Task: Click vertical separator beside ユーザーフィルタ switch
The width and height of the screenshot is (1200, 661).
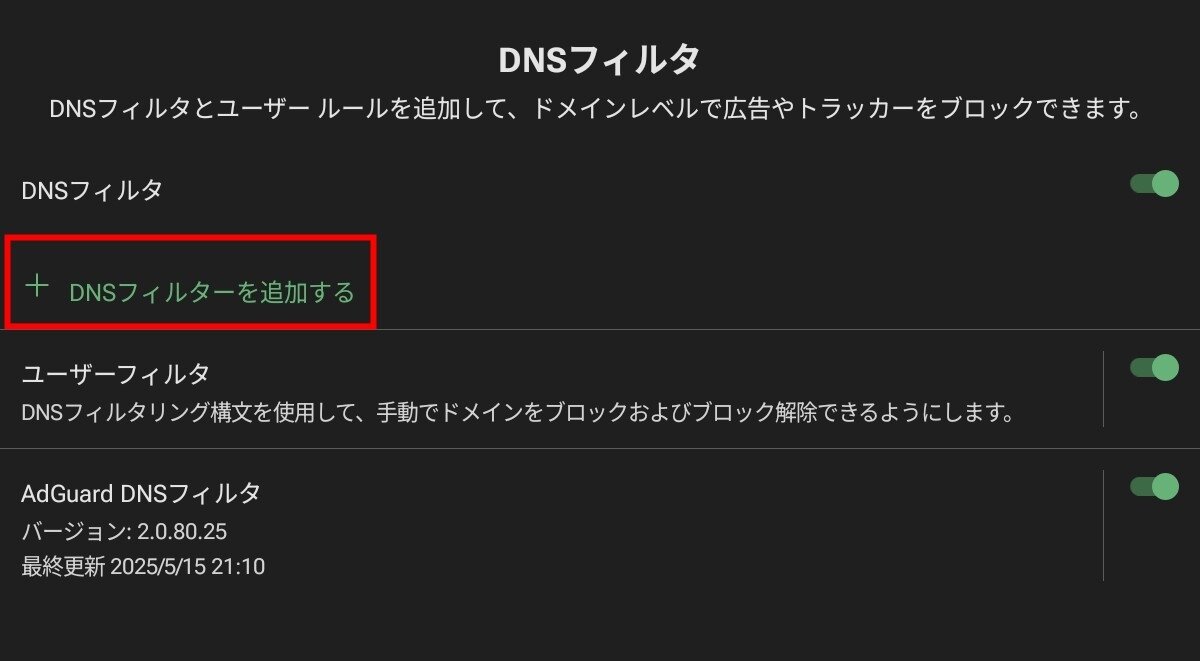Action: [1103, 389]
